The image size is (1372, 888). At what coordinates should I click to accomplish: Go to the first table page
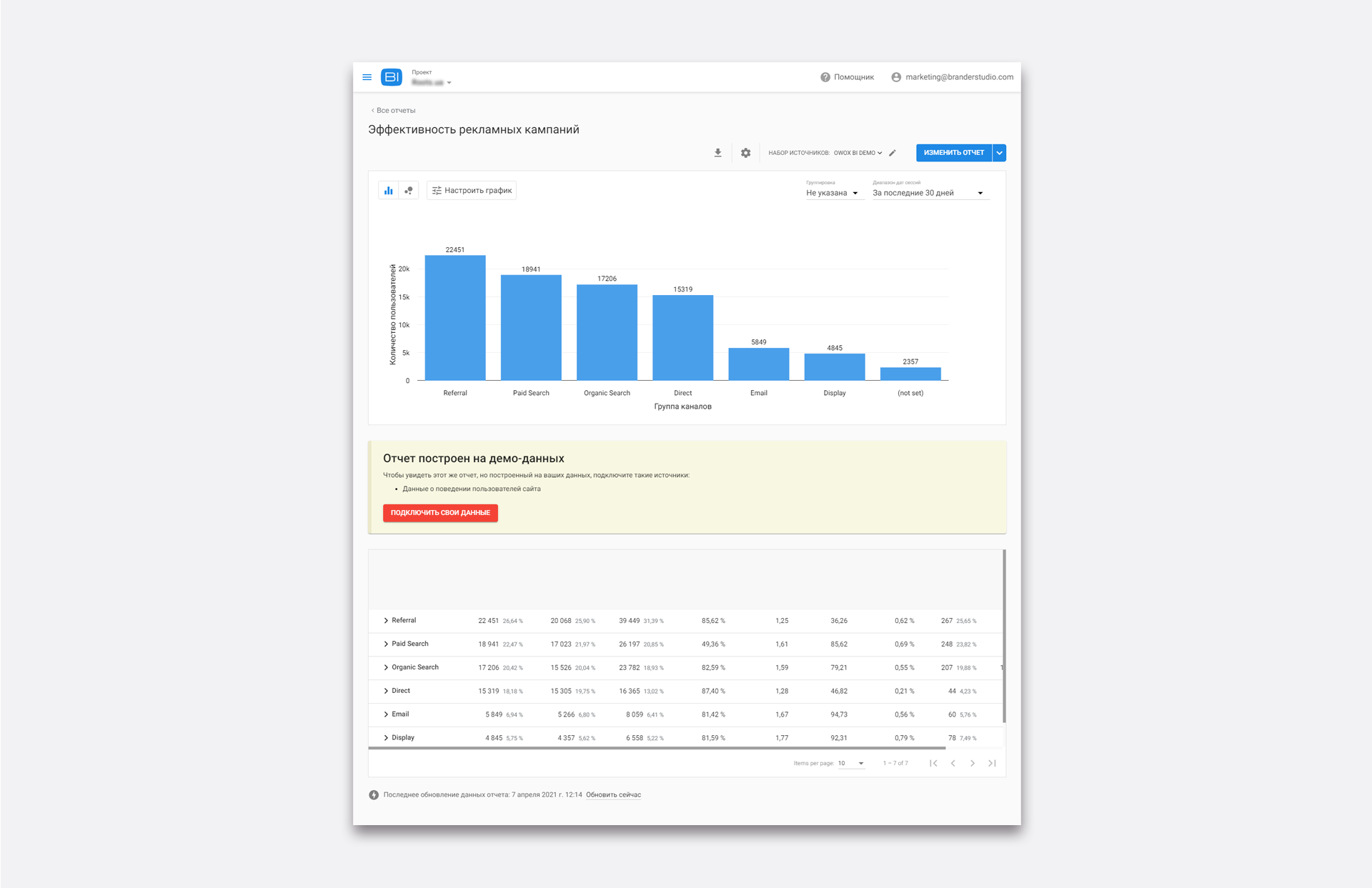point(933,763)
